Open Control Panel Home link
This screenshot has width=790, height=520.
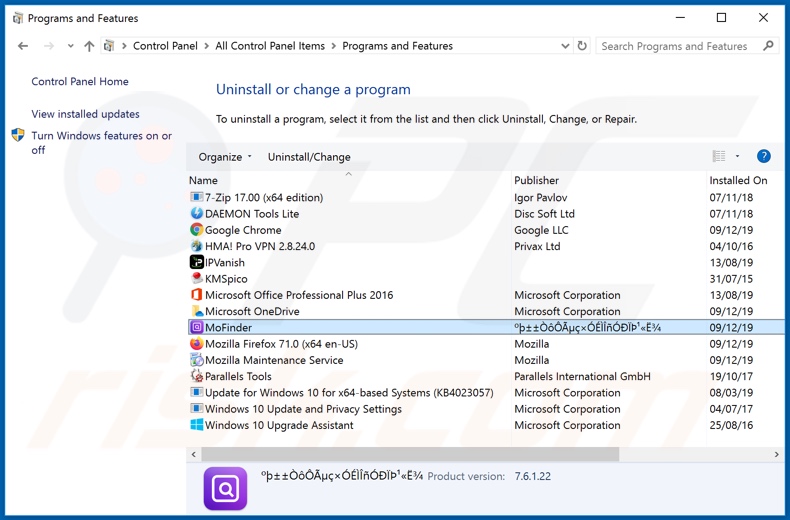pyautogui.click(x=80, y=81)
